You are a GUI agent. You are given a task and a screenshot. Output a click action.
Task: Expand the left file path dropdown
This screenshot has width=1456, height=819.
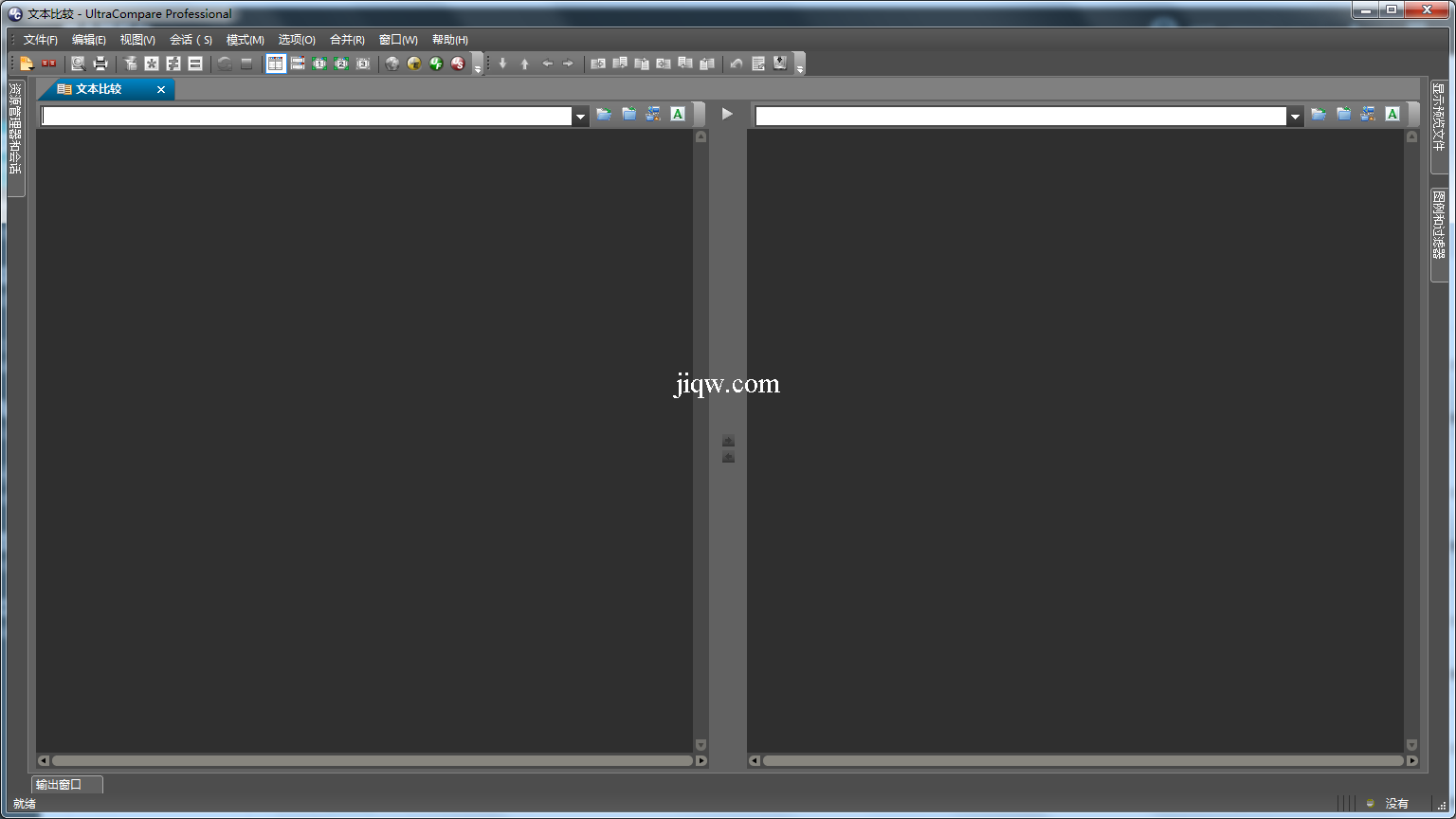click(x=580, y=117)
